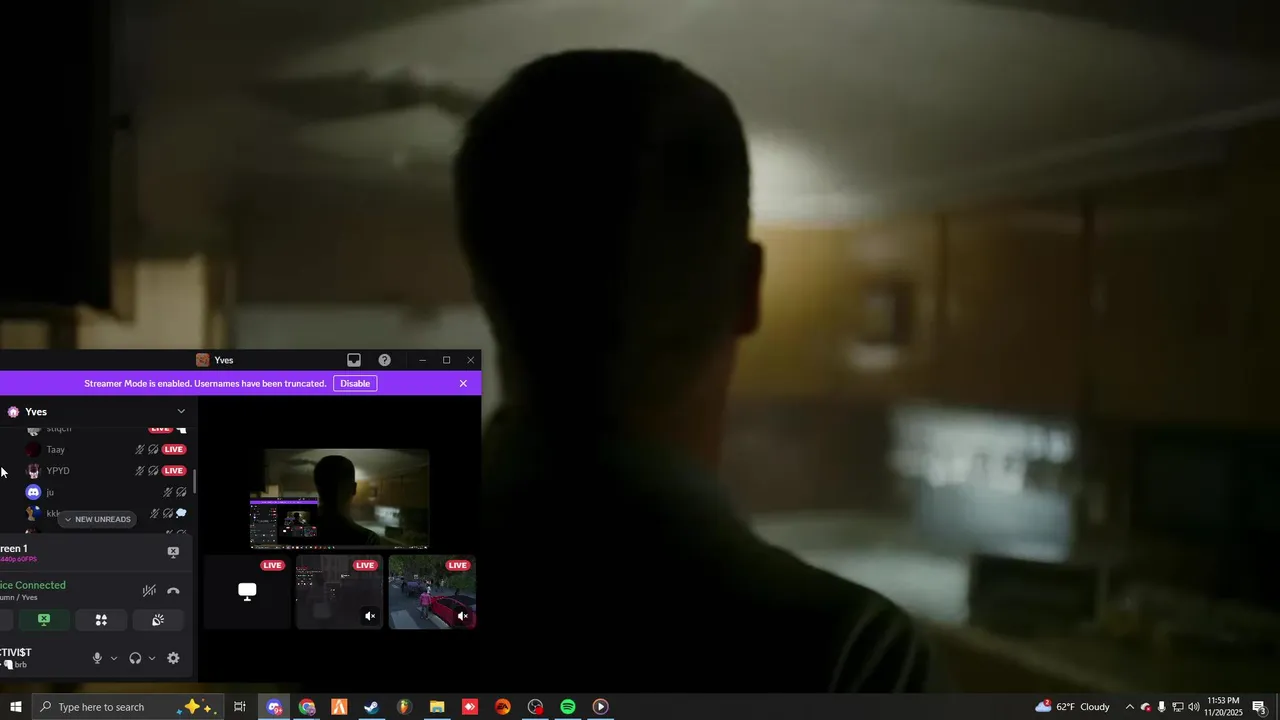The image size is (1280, 720).
Task: Select user Taay in voice channel
Action: pos(56,450)
